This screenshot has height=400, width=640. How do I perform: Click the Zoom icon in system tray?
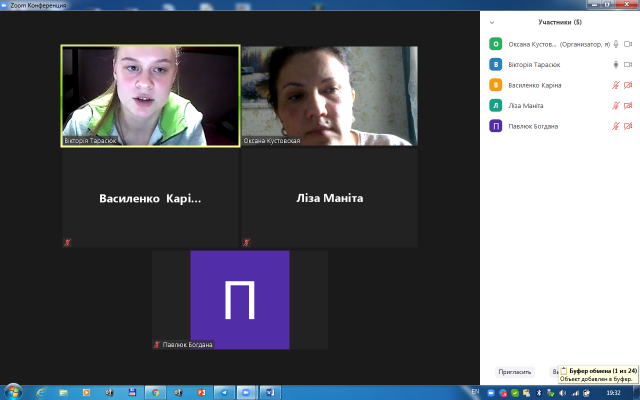491,393
